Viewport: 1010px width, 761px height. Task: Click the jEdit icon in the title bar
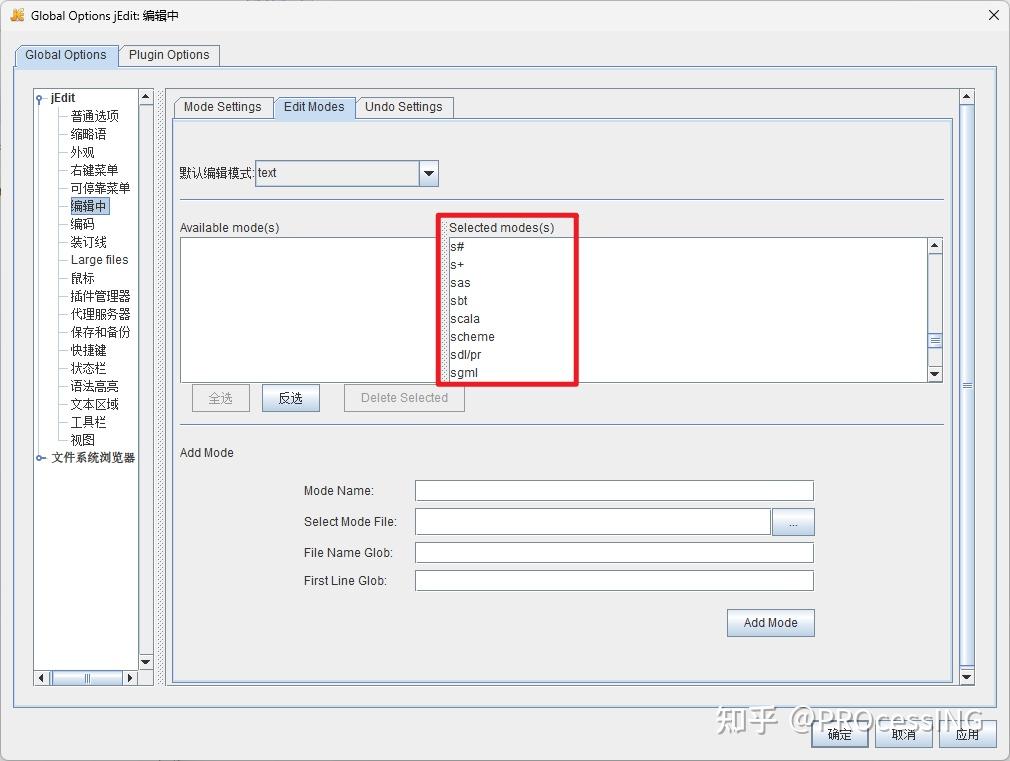(18, 15)
